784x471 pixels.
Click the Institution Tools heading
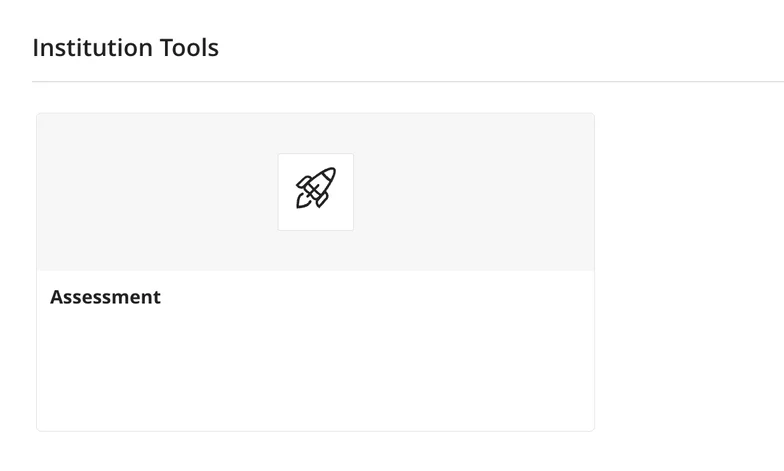125,47
